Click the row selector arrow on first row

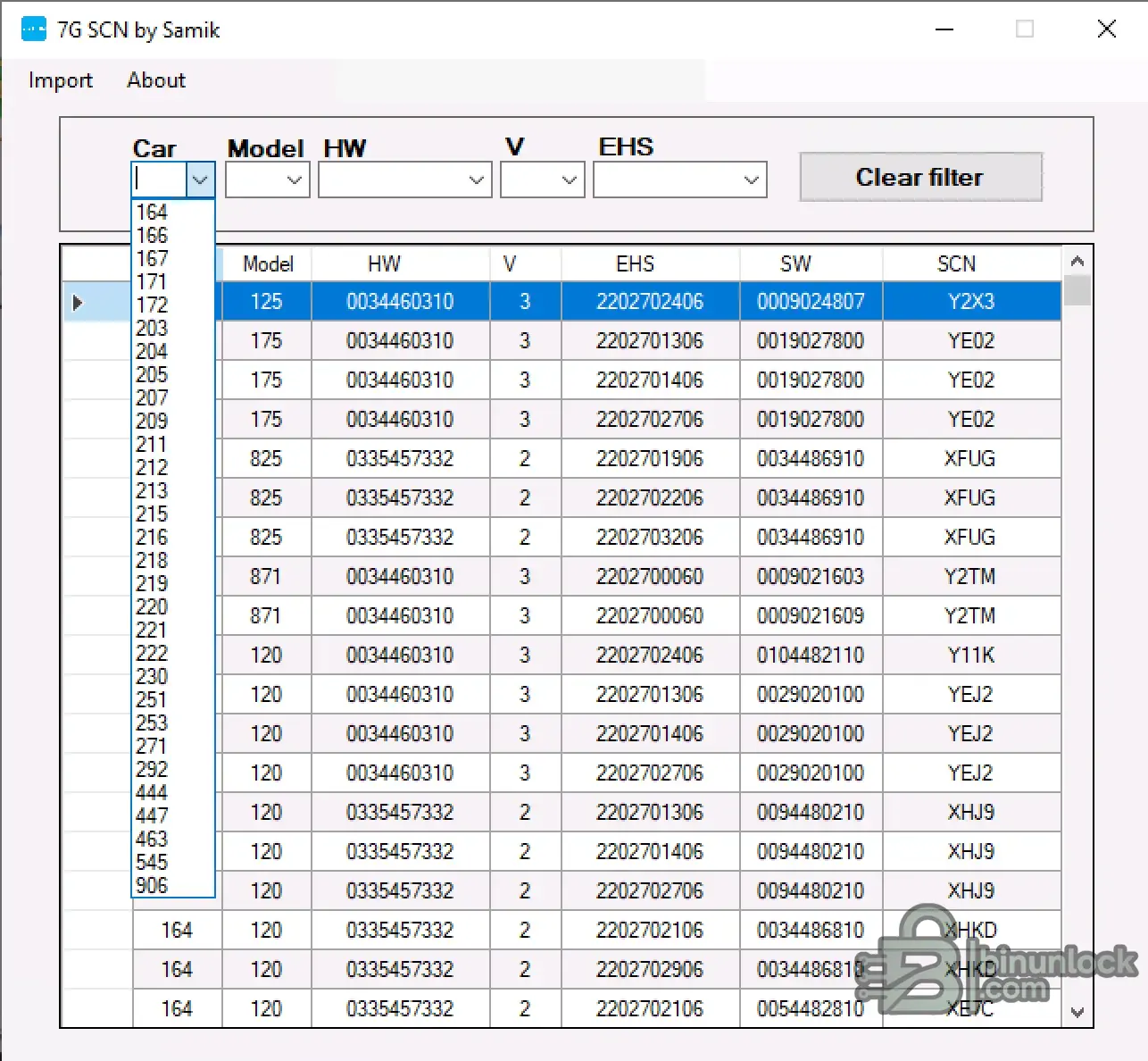pyautogui.click(x=78, y=302)
